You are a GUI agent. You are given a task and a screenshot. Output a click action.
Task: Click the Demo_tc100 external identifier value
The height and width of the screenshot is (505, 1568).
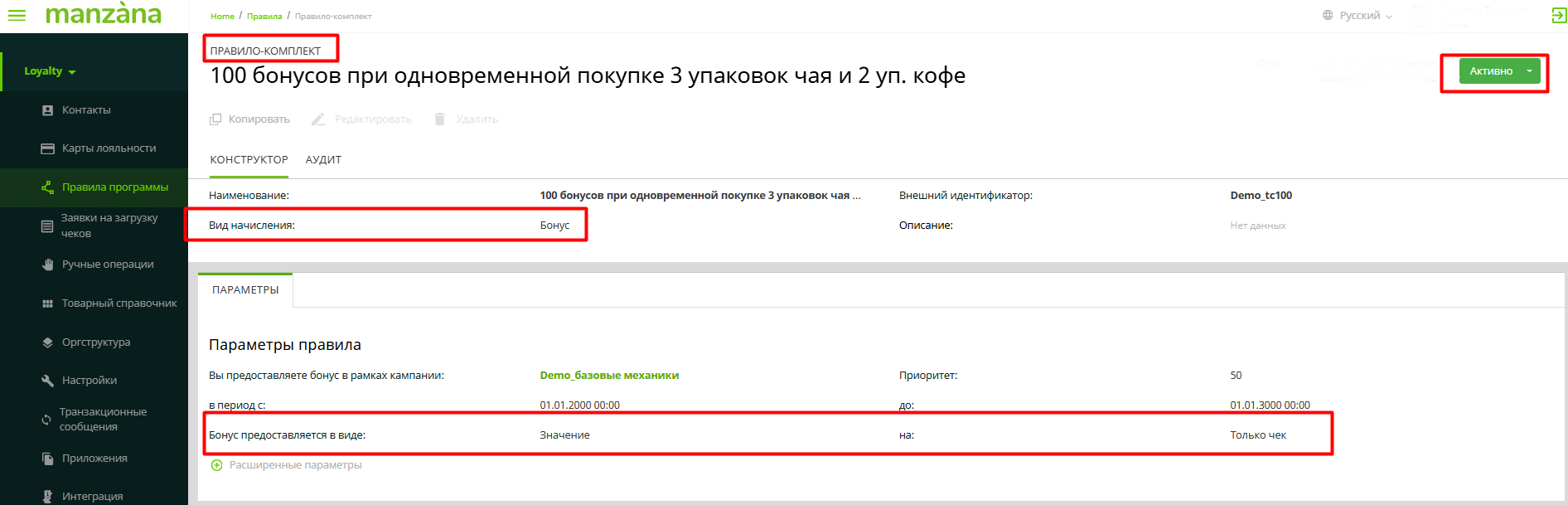tap(1261, 196)
